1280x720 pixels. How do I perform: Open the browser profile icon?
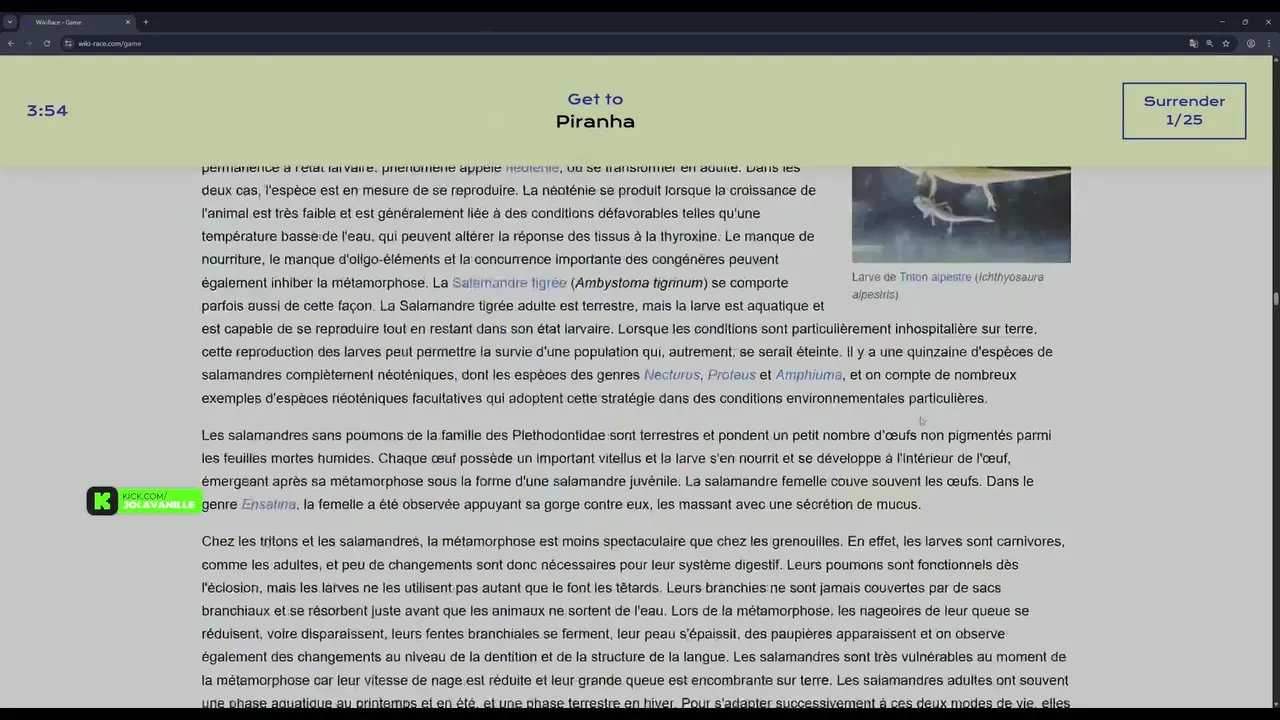point(1250,43)
